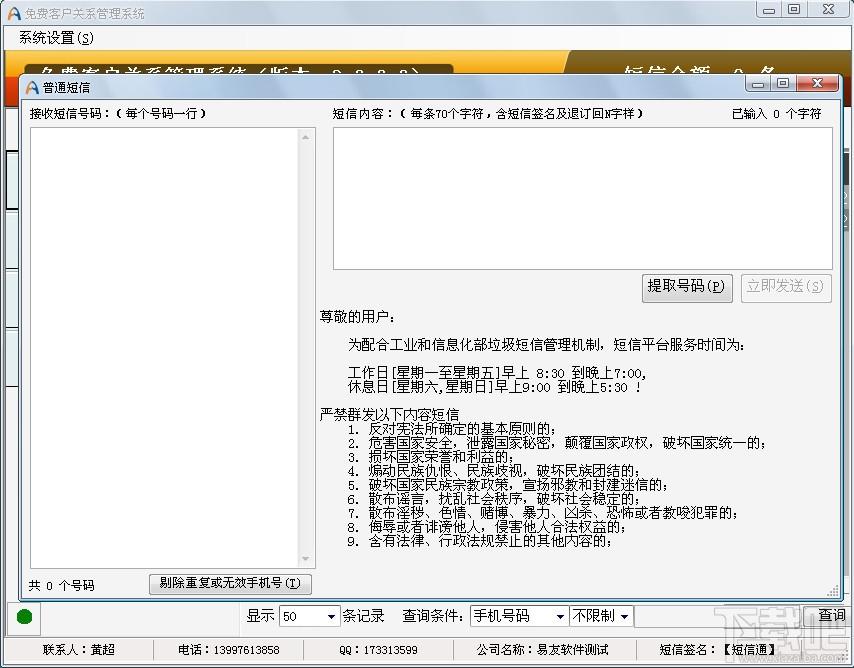
Task: Click the 休息日 service hours line
Action: [x=495, y=387]
